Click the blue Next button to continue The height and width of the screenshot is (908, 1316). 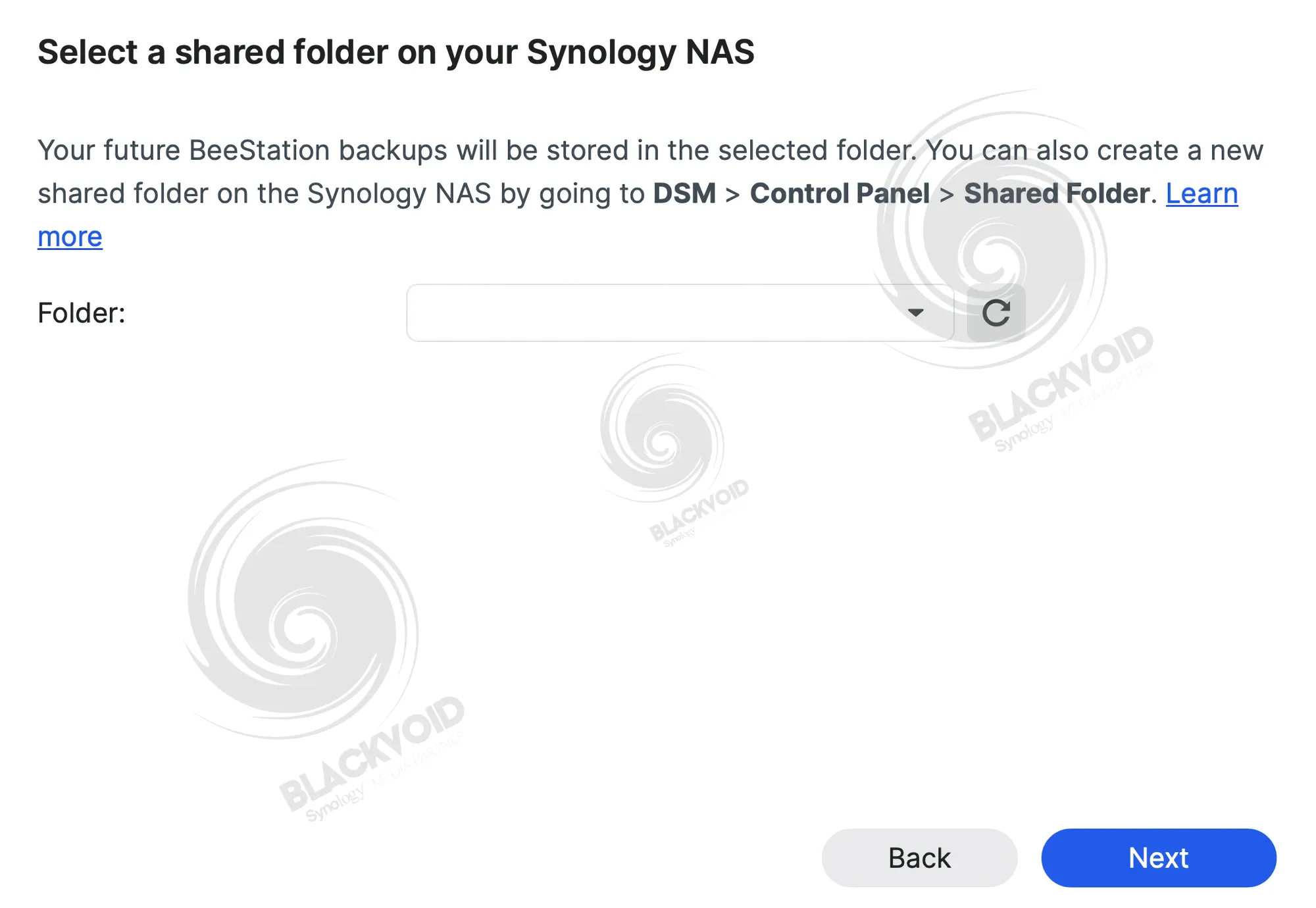click(x=1158, y=858)
